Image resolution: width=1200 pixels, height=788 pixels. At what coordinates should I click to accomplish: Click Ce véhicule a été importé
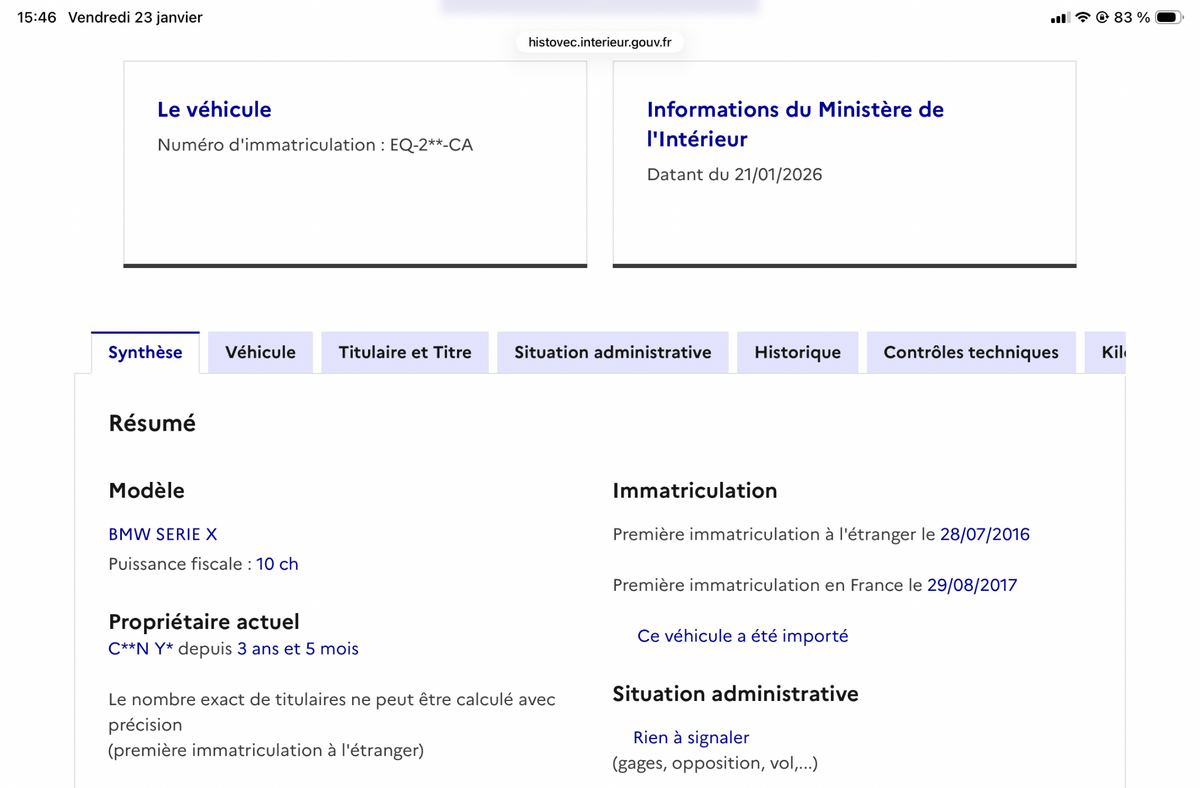[743, 636]
